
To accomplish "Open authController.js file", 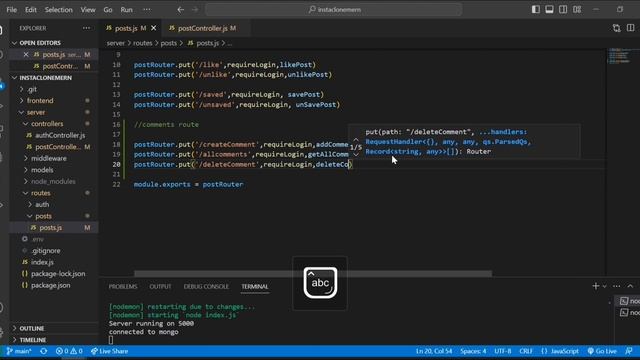I will (x=60, y=135).
